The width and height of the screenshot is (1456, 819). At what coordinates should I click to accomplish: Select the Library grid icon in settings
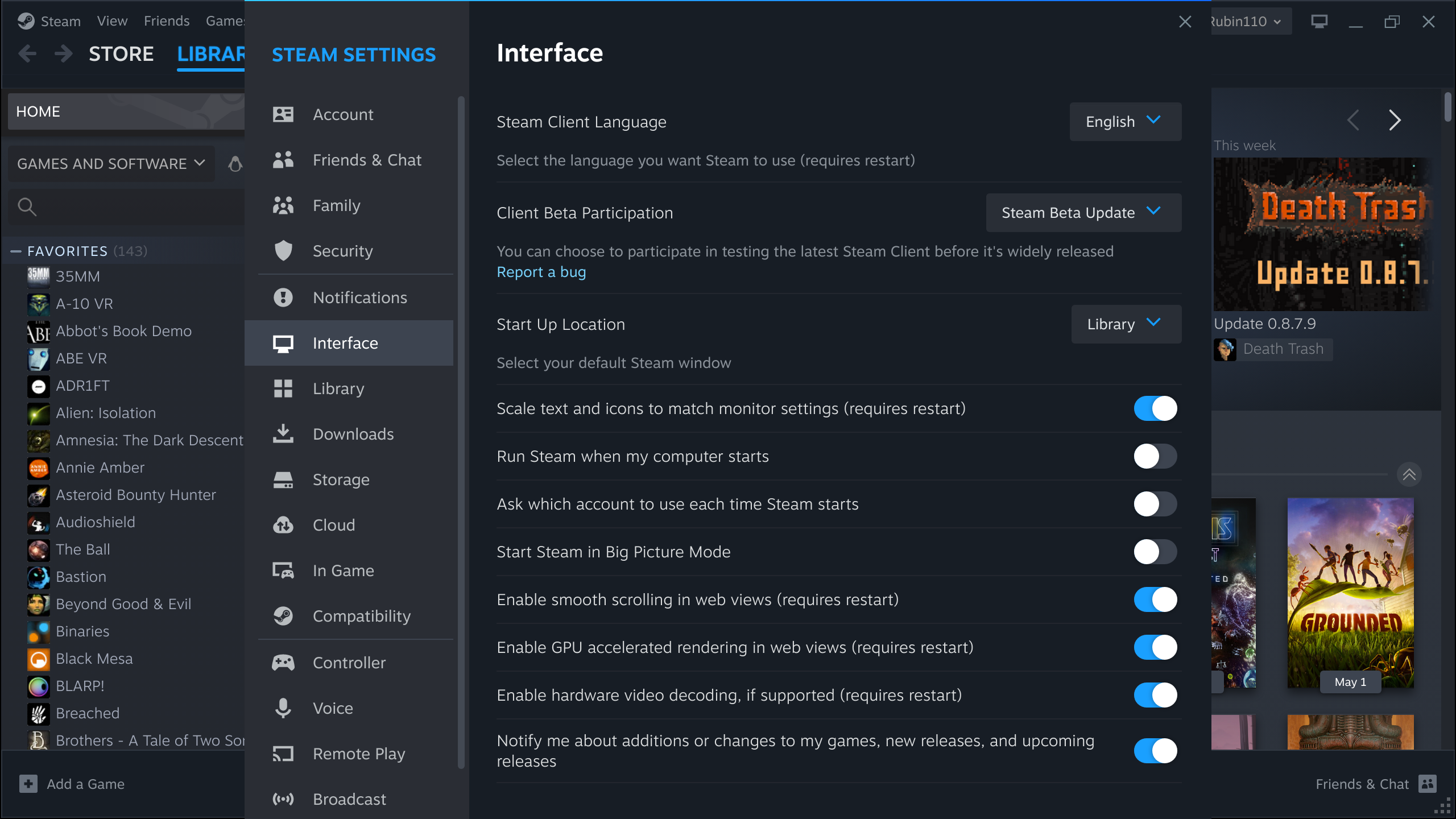pyautogui.click(x=283, y=388)
